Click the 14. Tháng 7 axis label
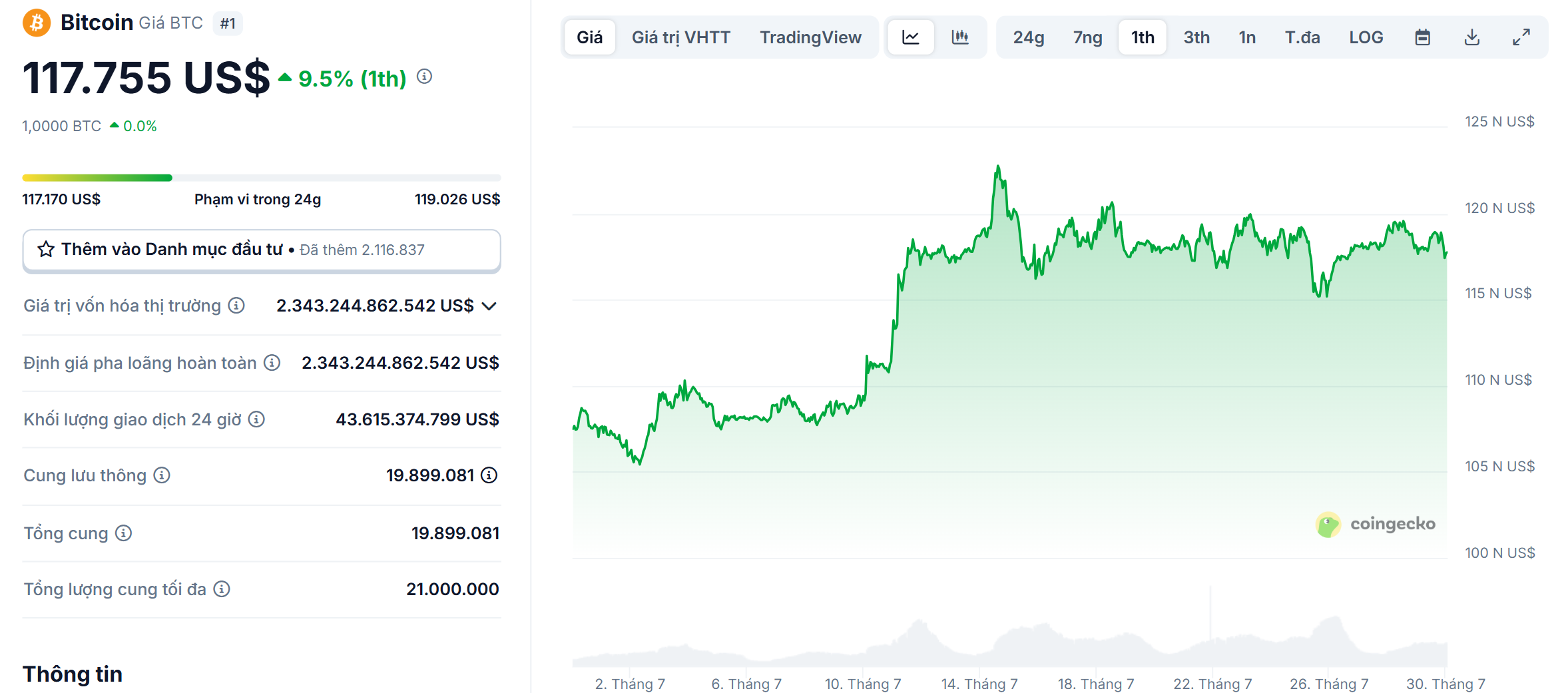Viewport: 1568px width, 693px height. pos(979,684)
